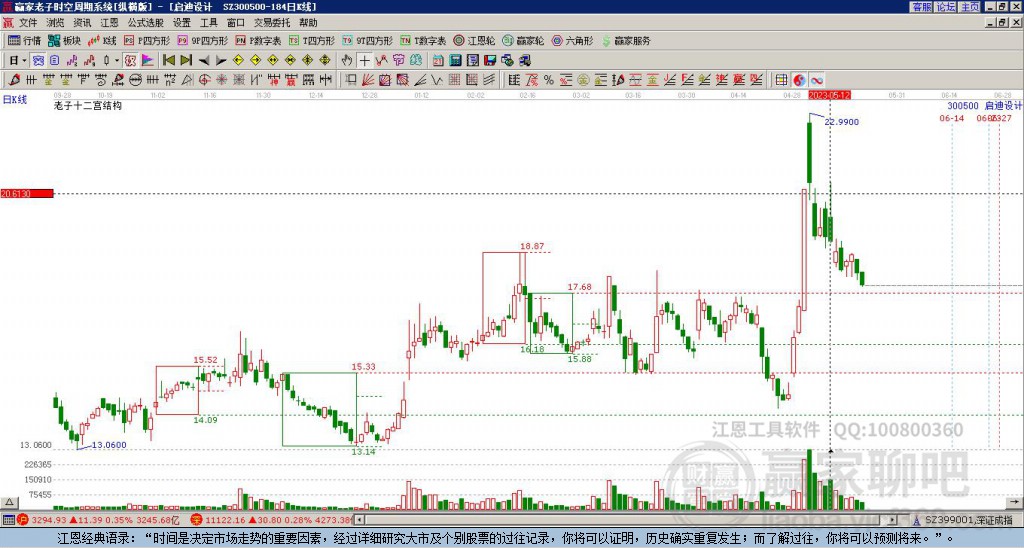The width and height of the screenshot is (1024, 548).
Task: Select the hand pan tool
Action: 347,61
